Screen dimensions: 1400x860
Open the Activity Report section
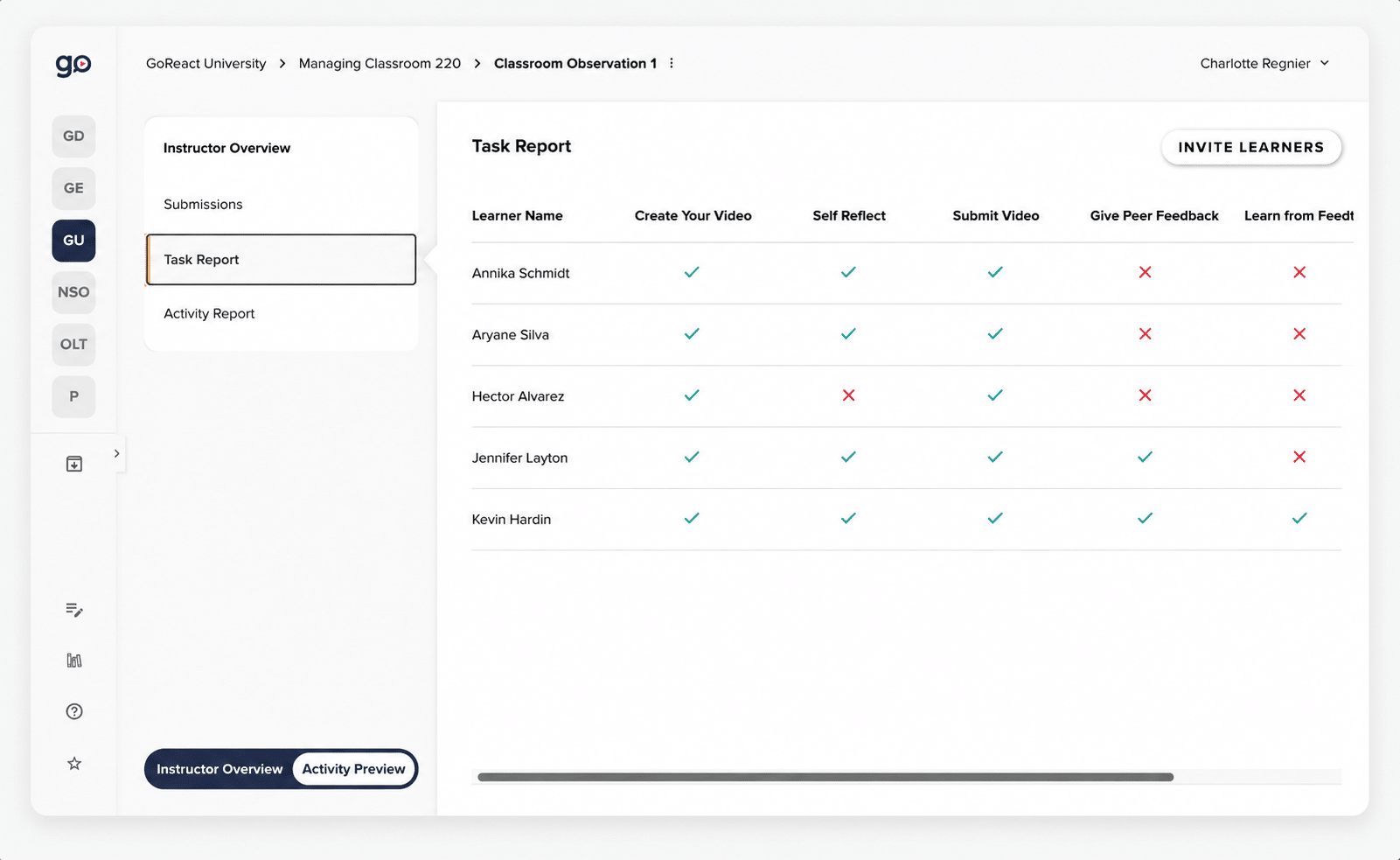click(x=209, y=313)
